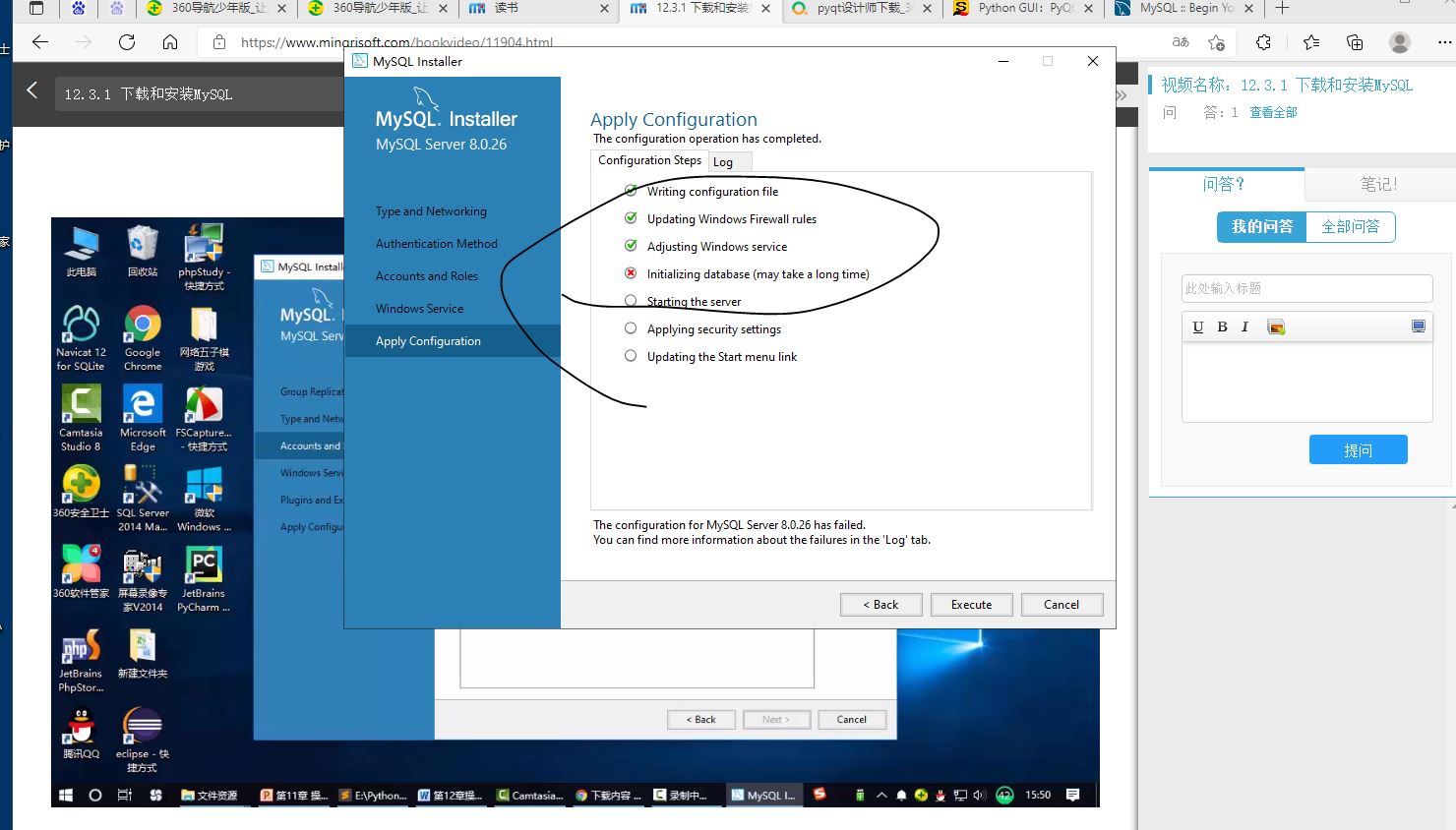Click the Type and Networking step in the sidebar

pyautogui.click(x=431, y=211)
